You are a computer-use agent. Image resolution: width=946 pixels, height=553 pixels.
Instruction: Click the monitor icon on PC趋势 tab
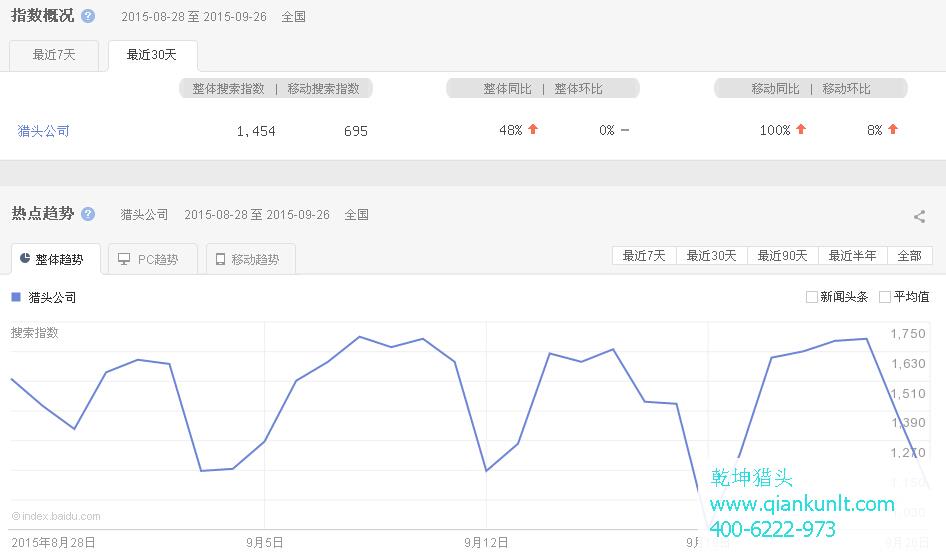coord(124,259)
